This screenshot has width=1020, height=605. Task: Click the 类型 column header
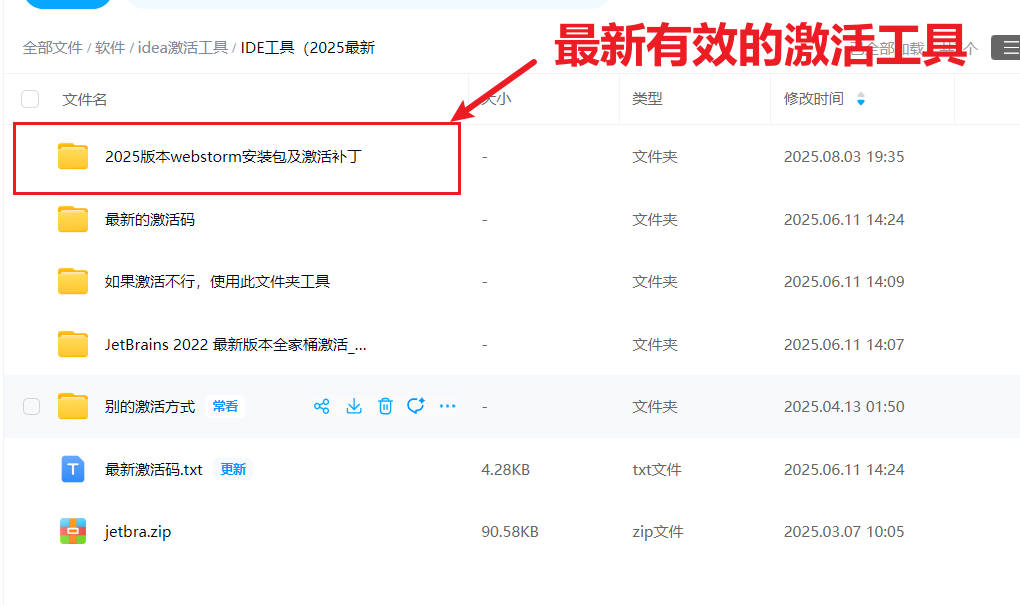[647, 99]
